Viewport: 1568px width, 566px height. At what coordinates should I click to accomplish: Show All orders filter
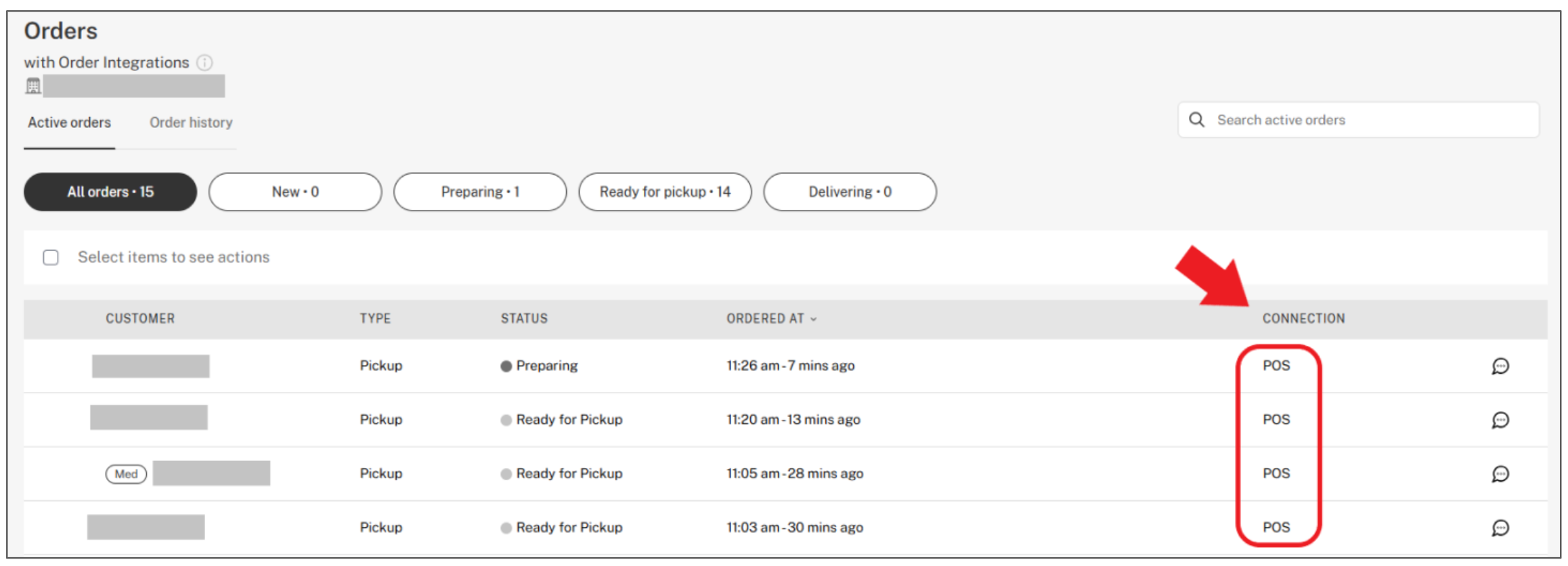pyautogui.click(x=110, y=192)
